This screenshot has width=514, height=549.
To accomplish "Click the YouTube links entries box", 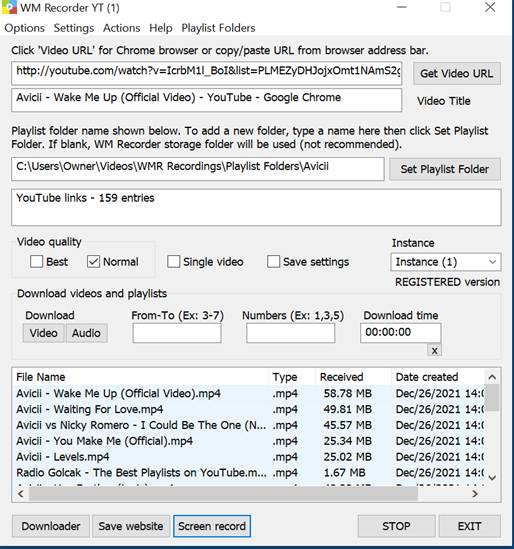I will [x=256, y=208].
